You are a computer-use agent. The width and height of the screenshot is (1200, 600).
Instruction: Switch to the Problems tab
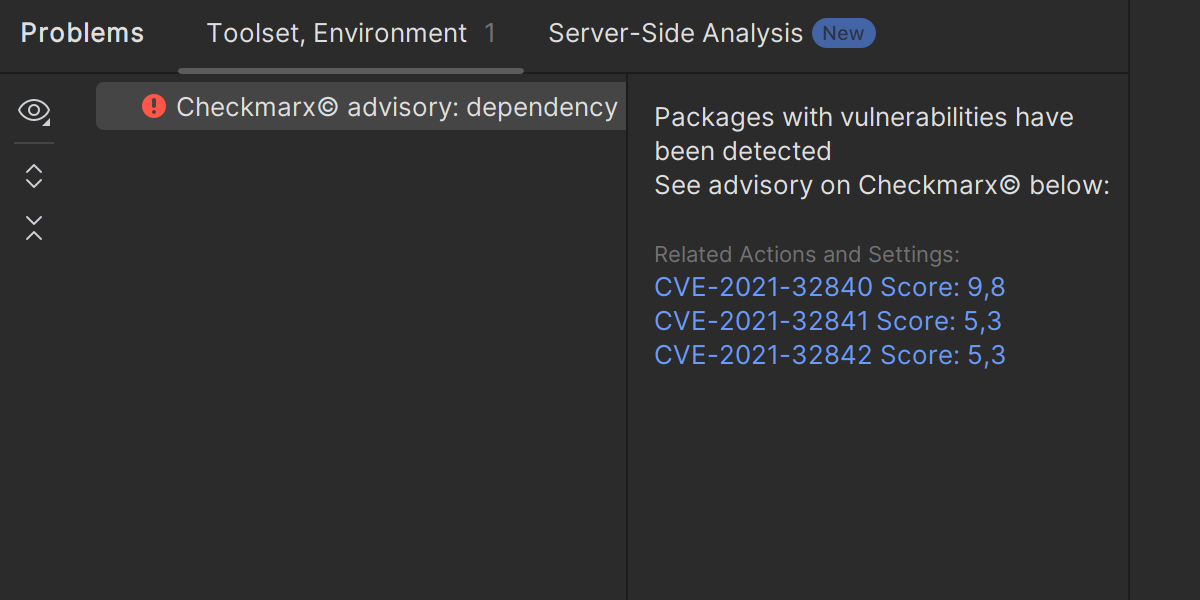(82, 33)
